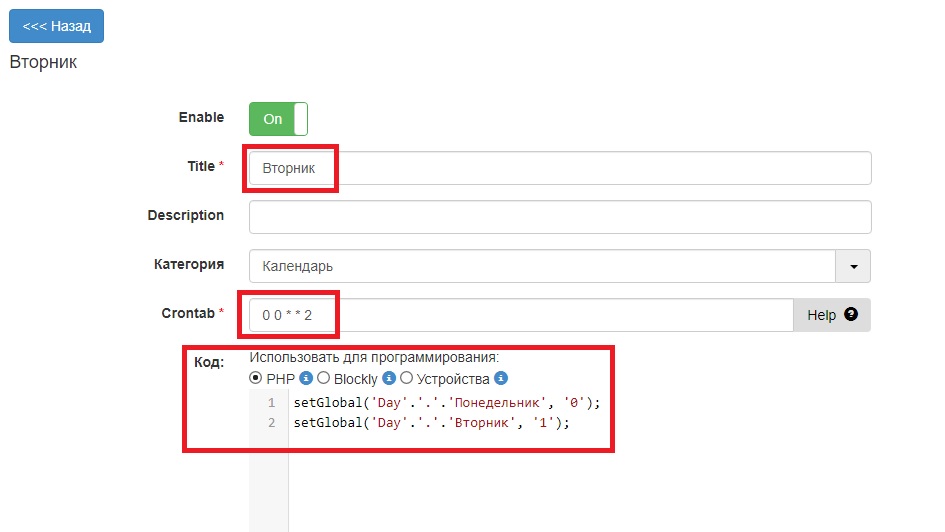Select the Blockly radio button
The width and height of the screenshot is (945, 532).
(323, 379)
